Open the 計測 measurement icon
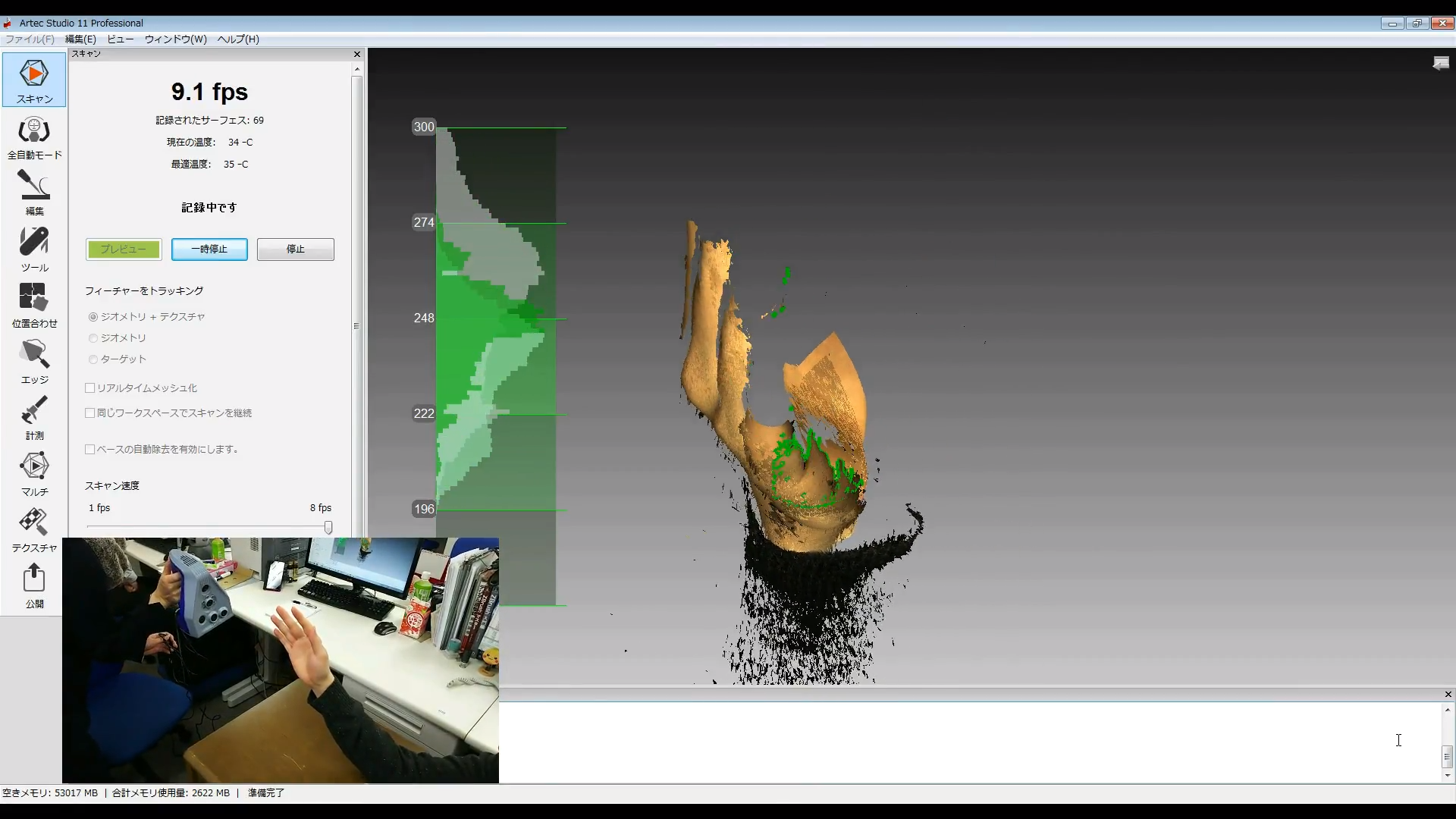Screen dimensions: 1456x819 [x=34, y=418]
